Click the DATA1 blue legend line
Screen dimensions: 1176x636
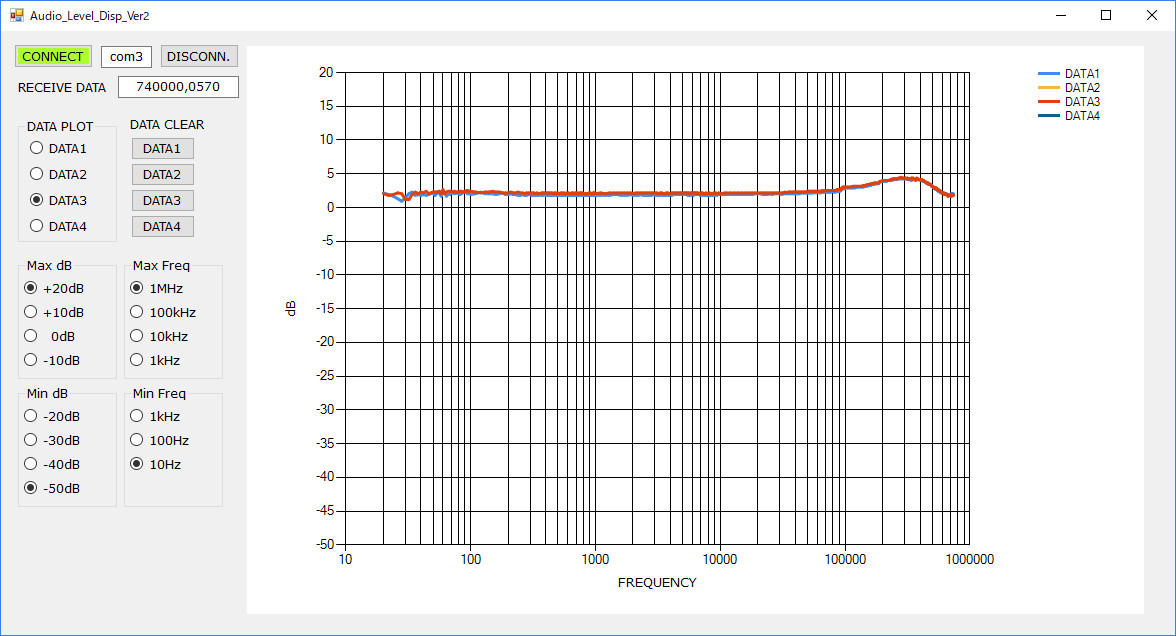1049,74
